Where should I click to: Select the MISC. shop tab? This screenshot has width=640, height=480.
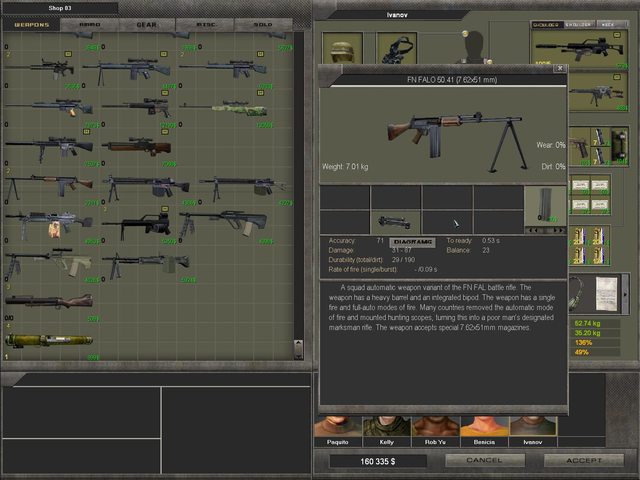point(206,25)
